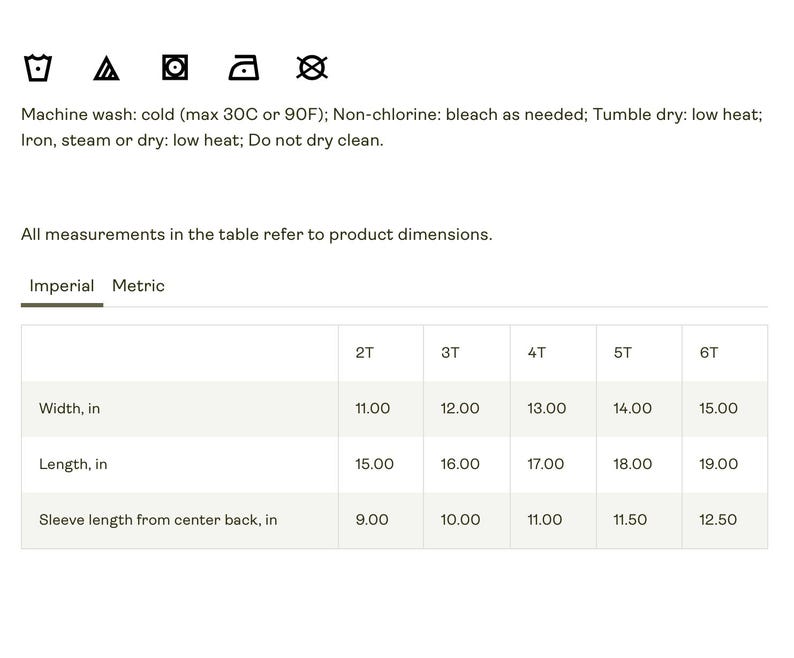The height and width of the screenshot is (658, 794).
Task: Click the 3T size column header
Action: [x=450, y=353]
